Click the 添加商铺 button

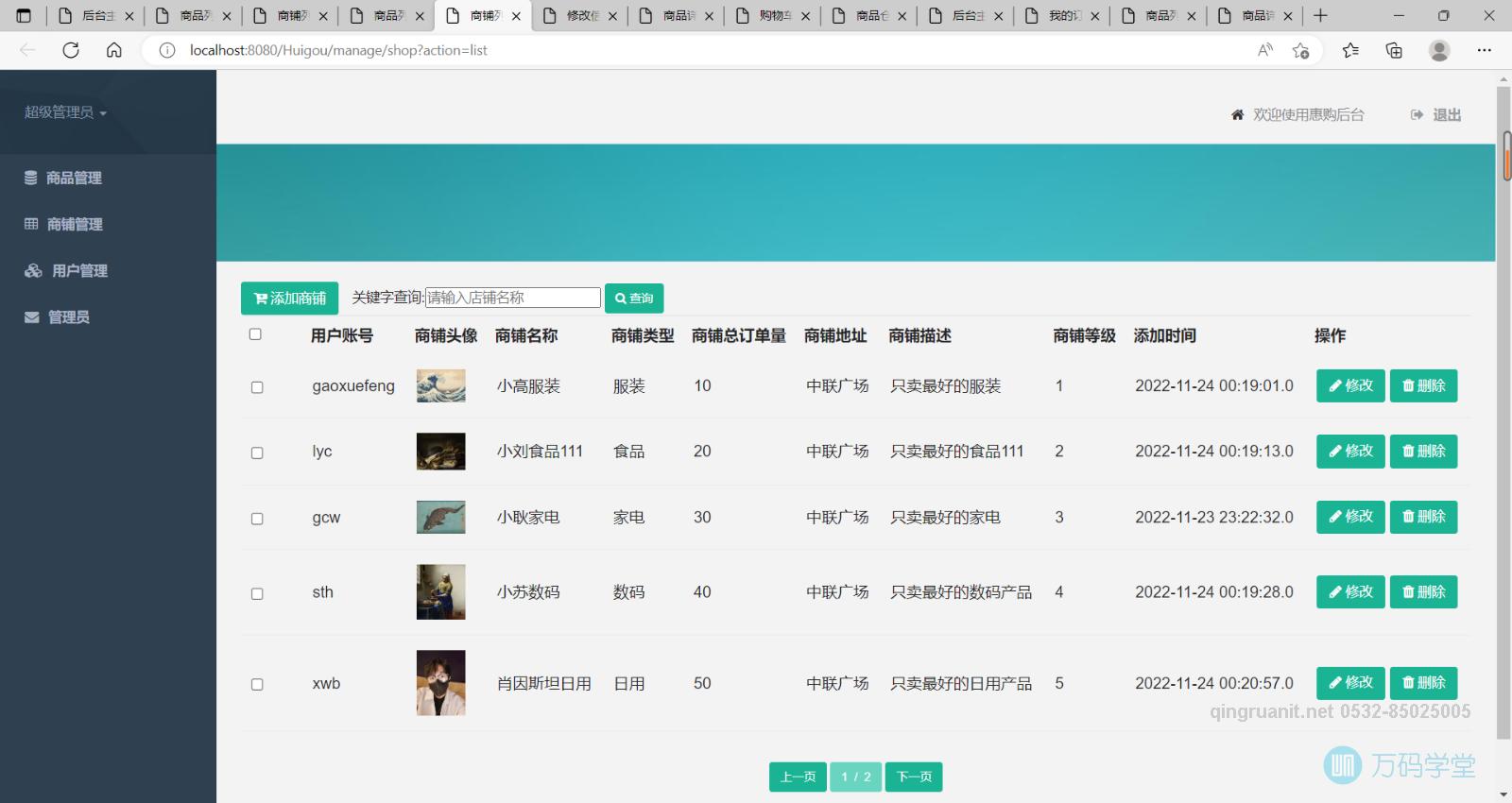(x=289, y=299)
